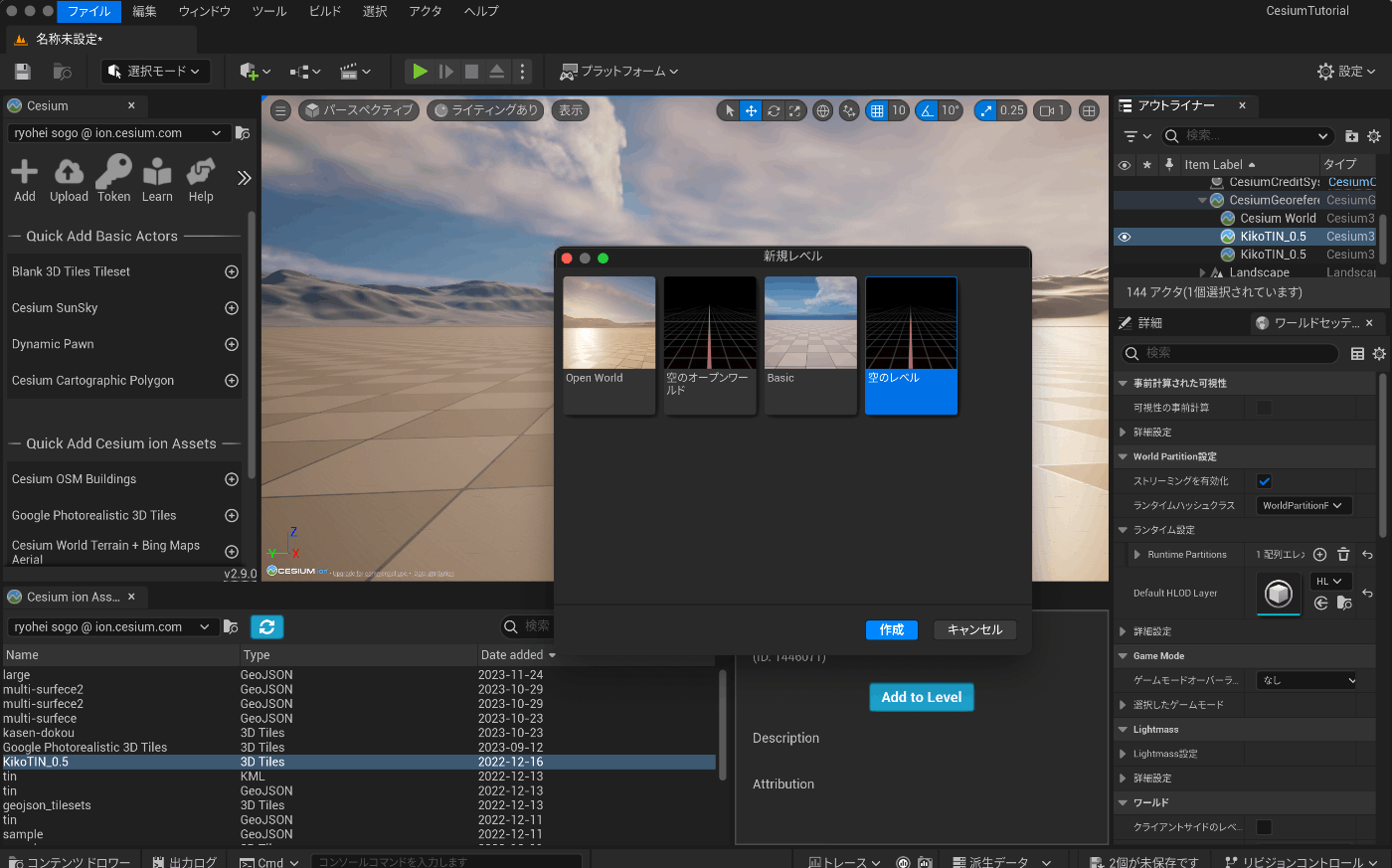The height and width of the screenshot is (868, 1392).
Task: Toggle the streaming enabled checkbox
Action: (x=1264, y=481)
